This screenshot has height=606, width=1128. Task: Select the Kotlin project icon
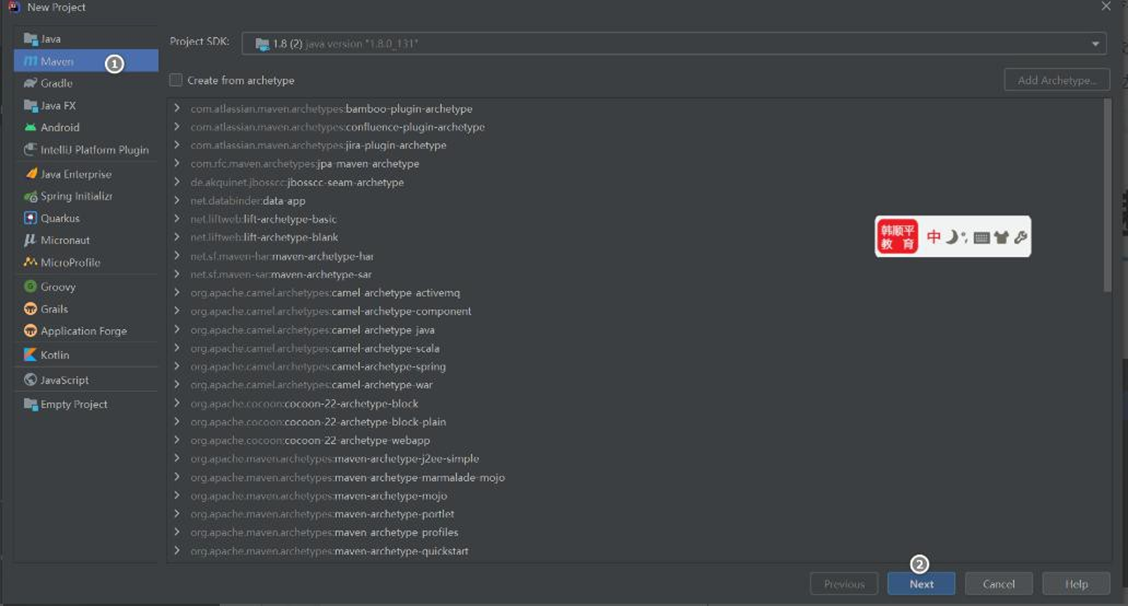[31, 355]
